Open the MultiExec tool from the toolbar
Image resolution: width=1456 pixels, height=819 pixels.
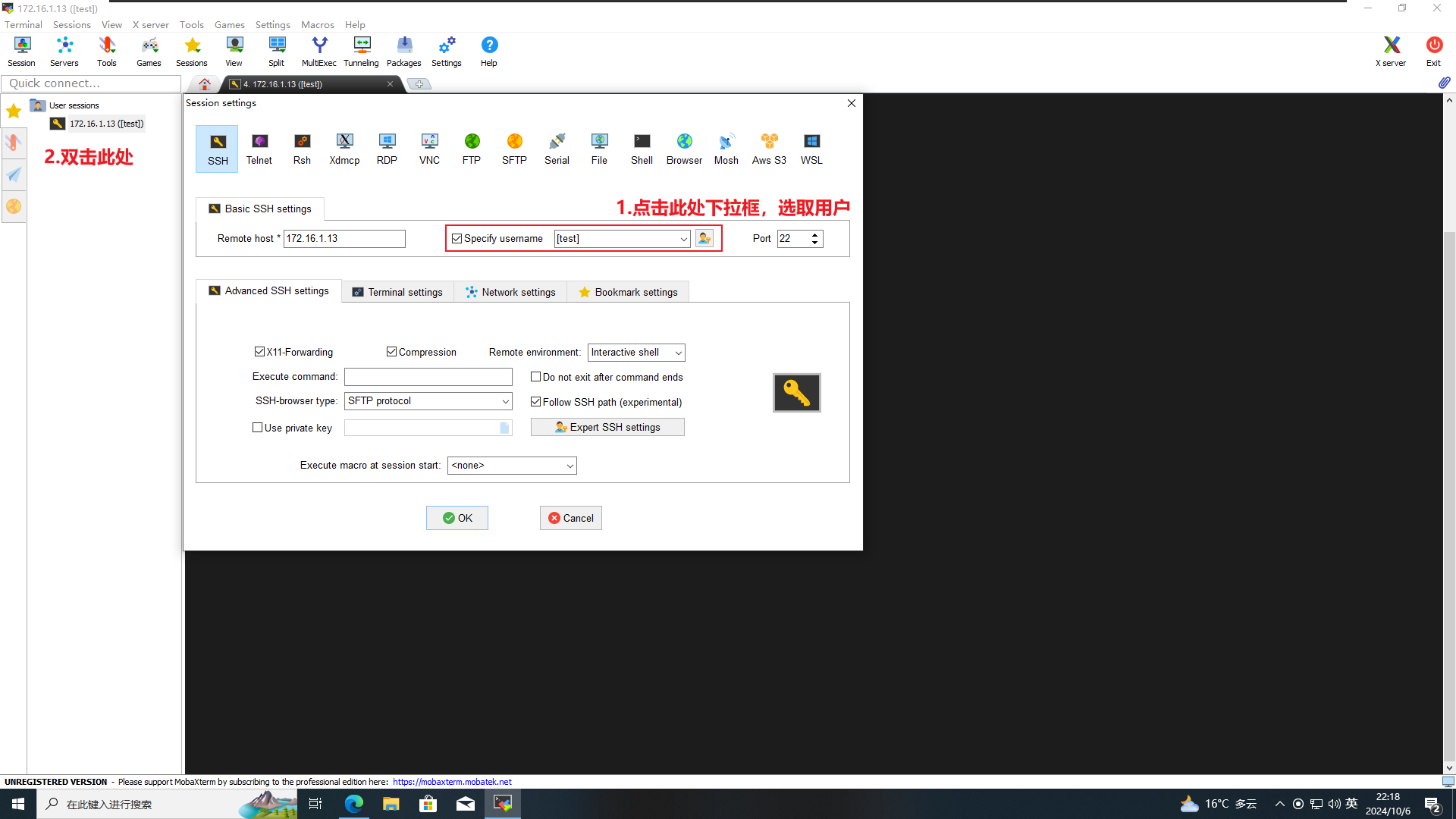pyautogui.click(x=318, y=51)
